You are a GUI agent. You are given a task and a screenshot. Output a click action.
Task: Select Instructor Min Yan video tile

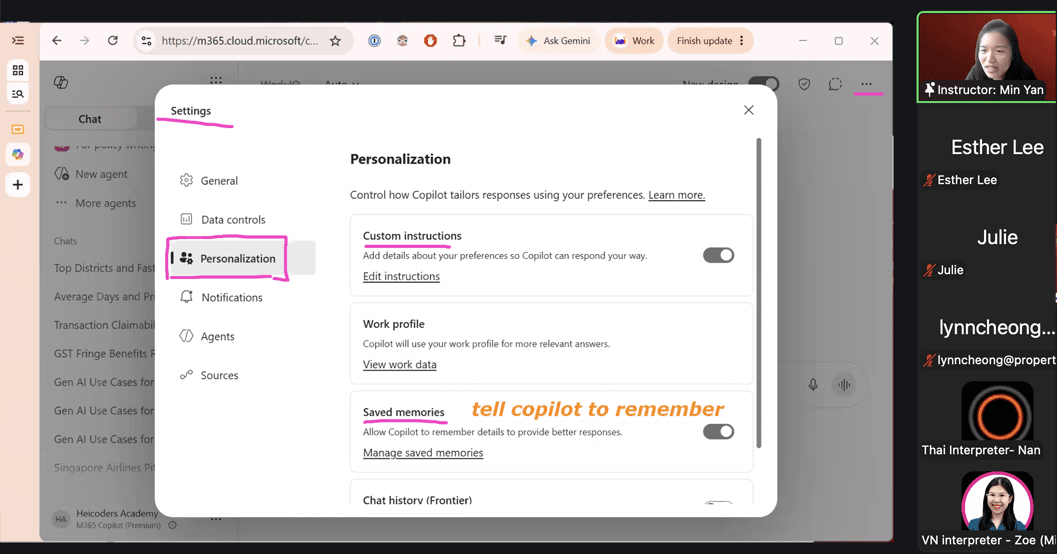pyautogui.click(x=987, y=57)
